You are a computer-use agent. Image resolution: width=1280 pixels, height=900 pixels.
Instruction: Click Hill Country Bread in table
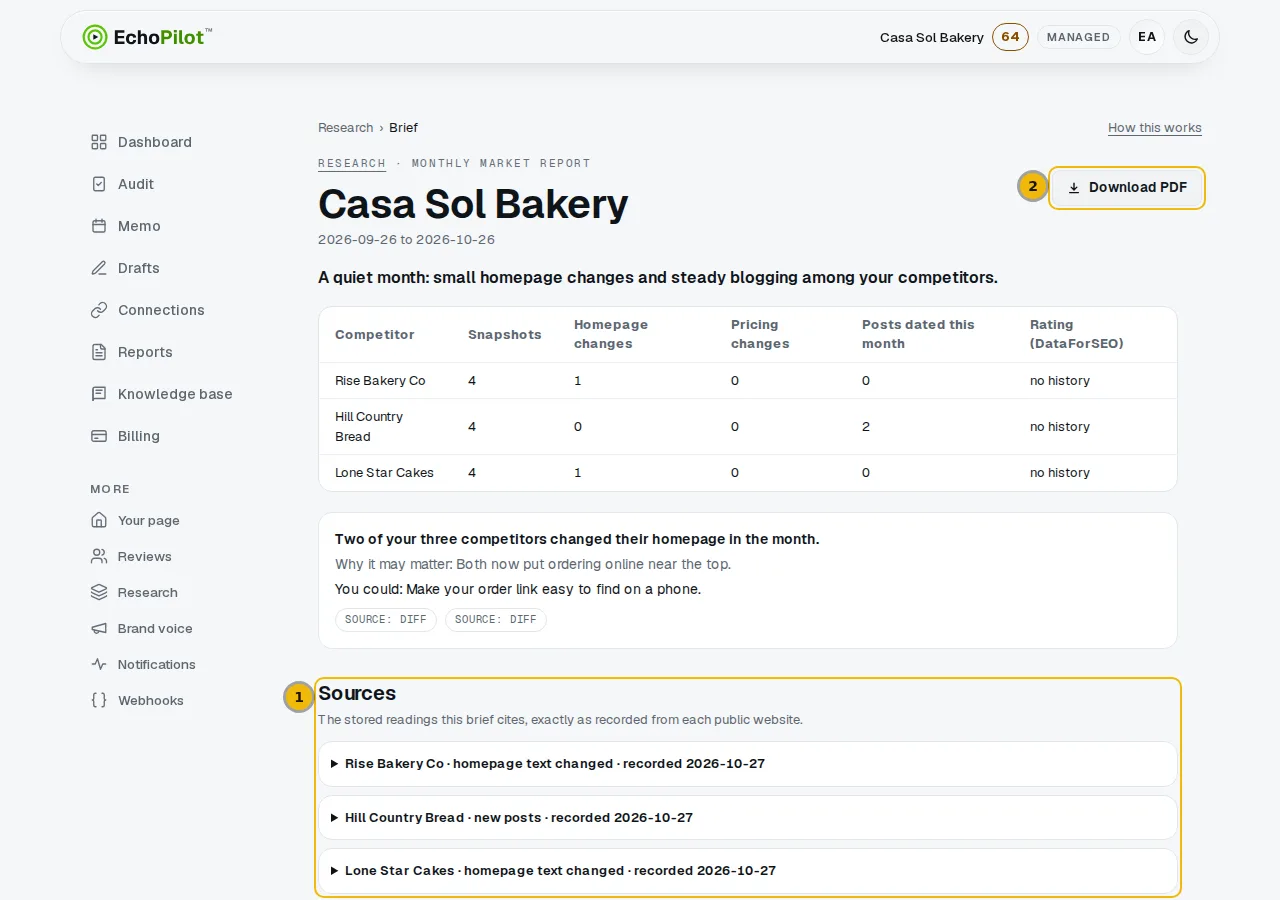[x=369, y=427]
